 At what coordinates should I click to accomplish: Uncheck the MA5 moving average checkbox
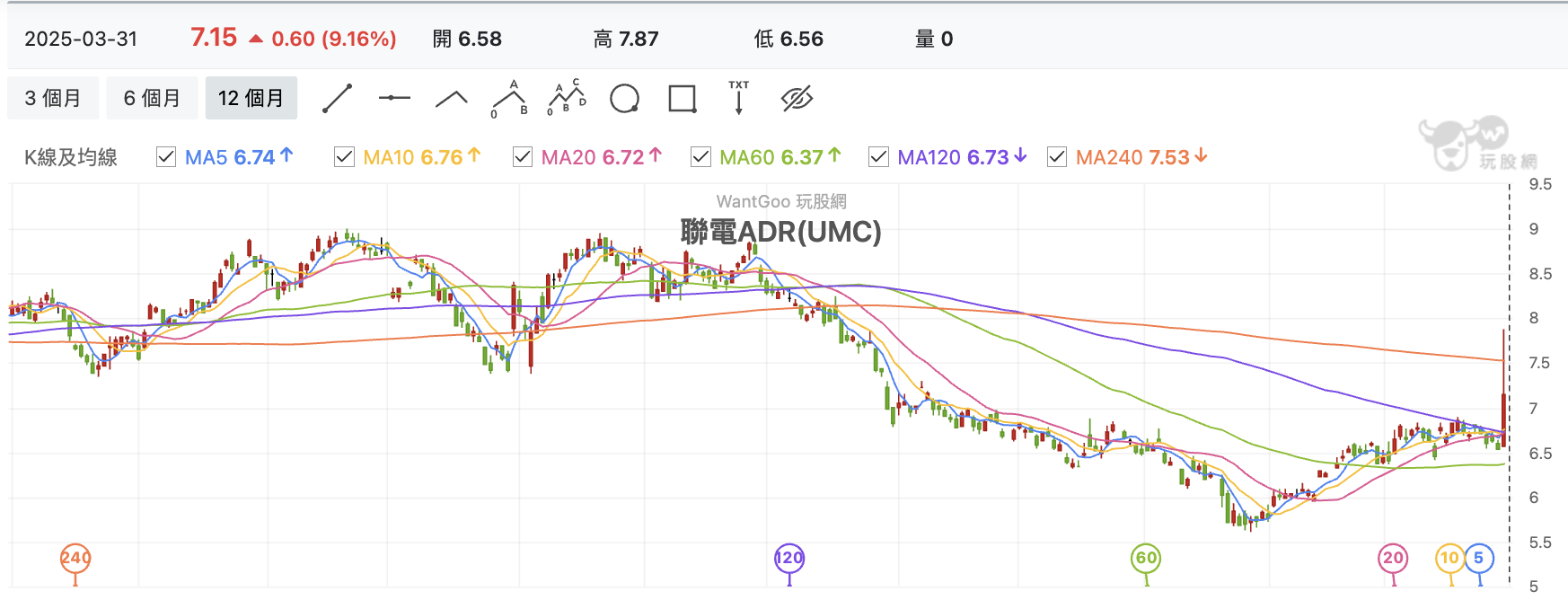coord(166,157)
